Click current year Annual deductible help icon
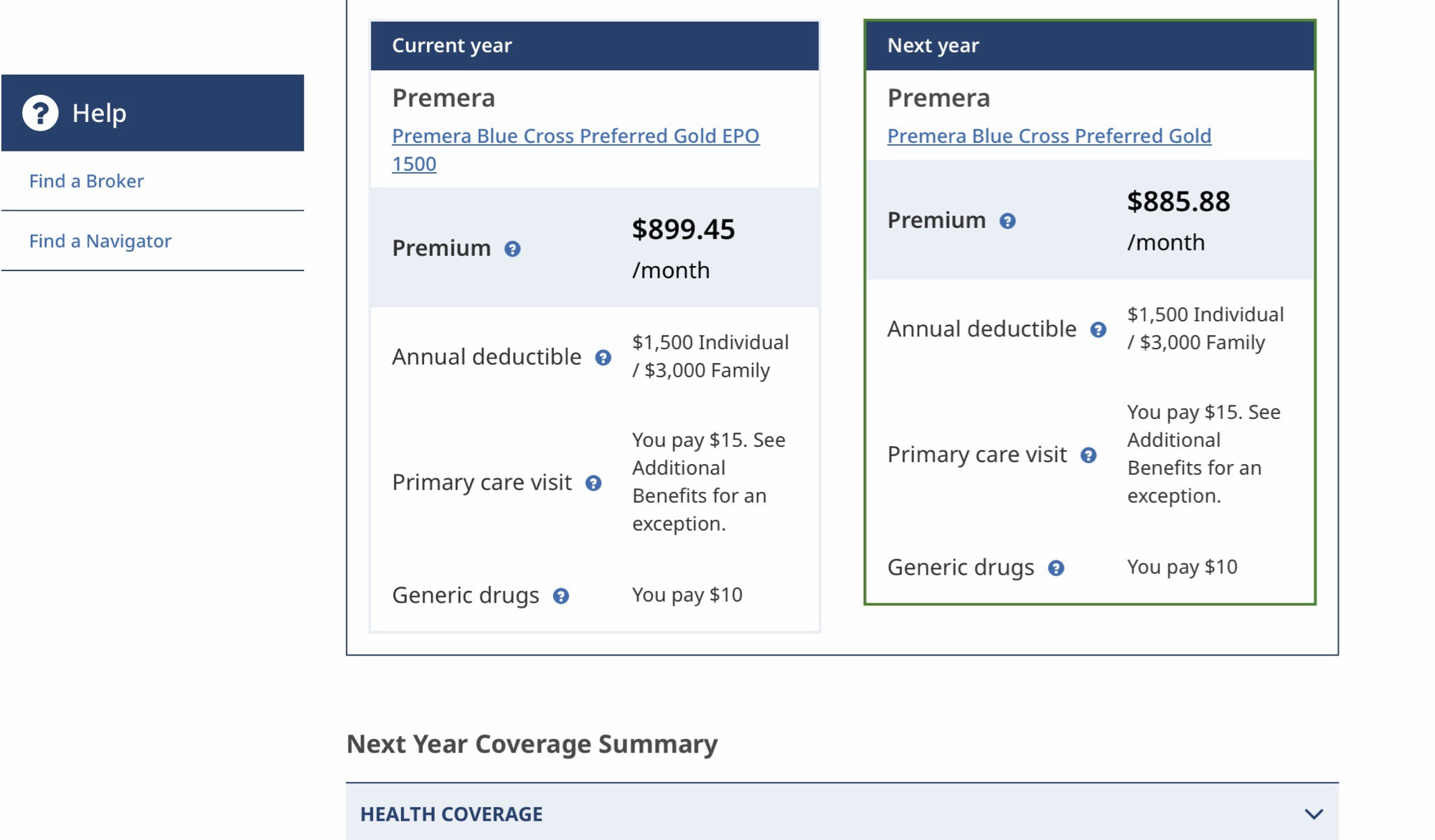Image resolution: width=1435 pixels, height=840 pixels. coord(603,358)
